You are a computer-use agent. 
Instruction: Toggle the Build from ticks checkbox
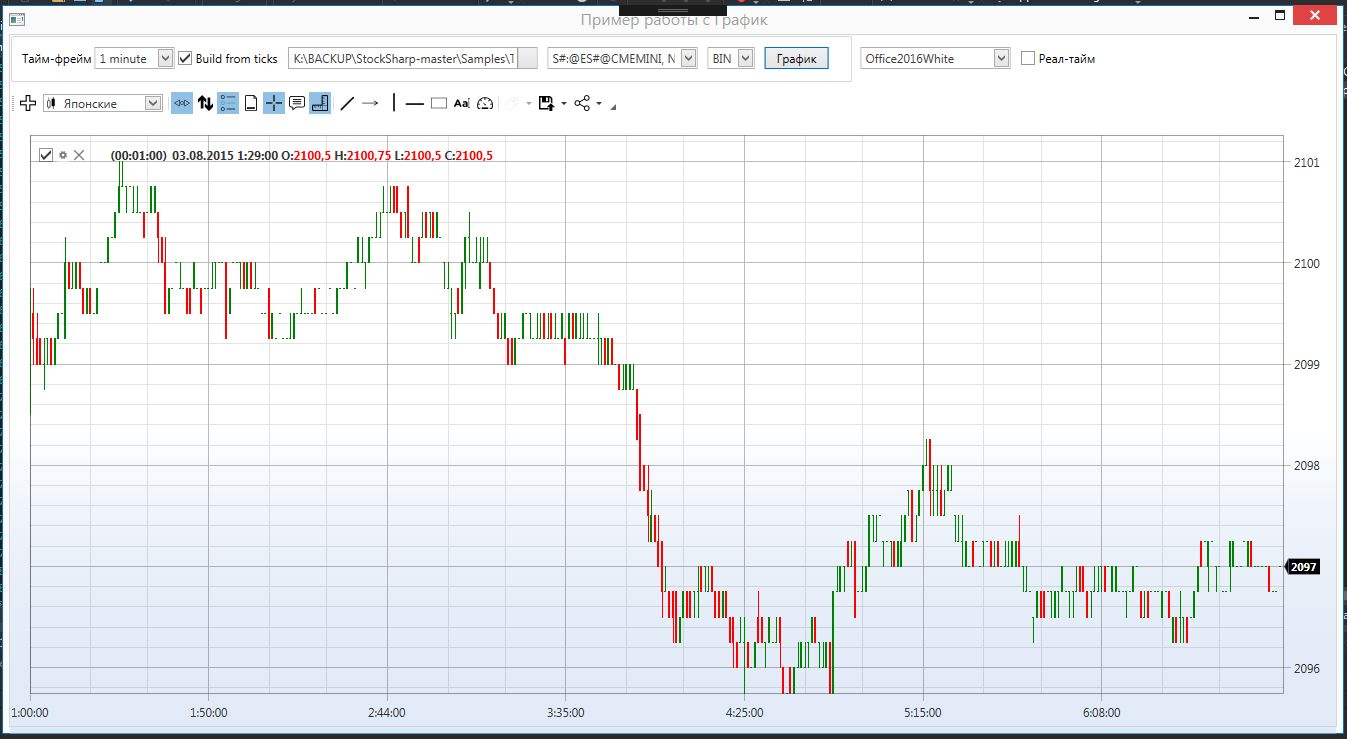point(184,59)
